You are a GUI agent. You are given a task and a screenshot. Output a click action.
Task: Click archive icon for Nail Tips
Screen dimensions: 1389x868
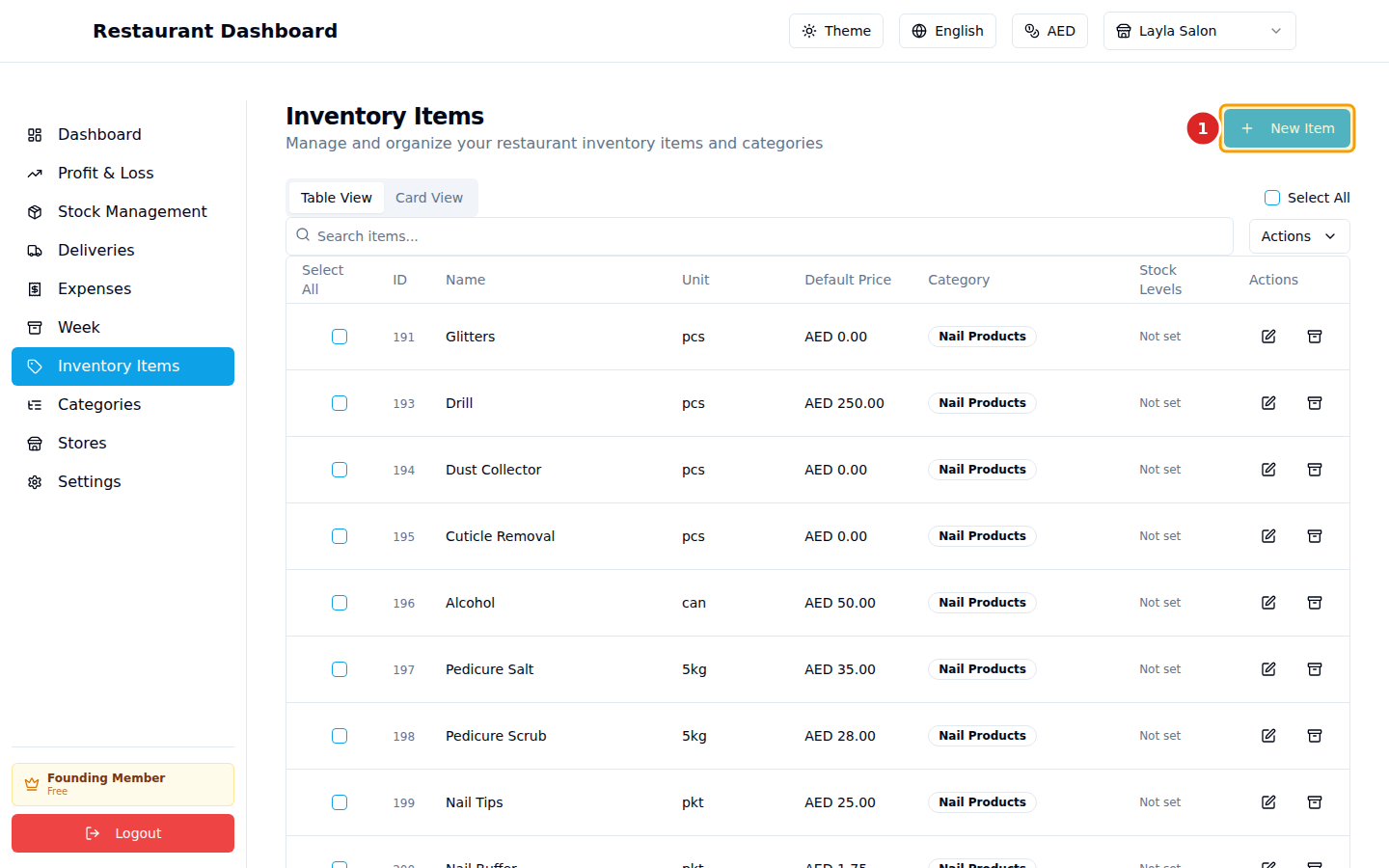point(1314,802)
